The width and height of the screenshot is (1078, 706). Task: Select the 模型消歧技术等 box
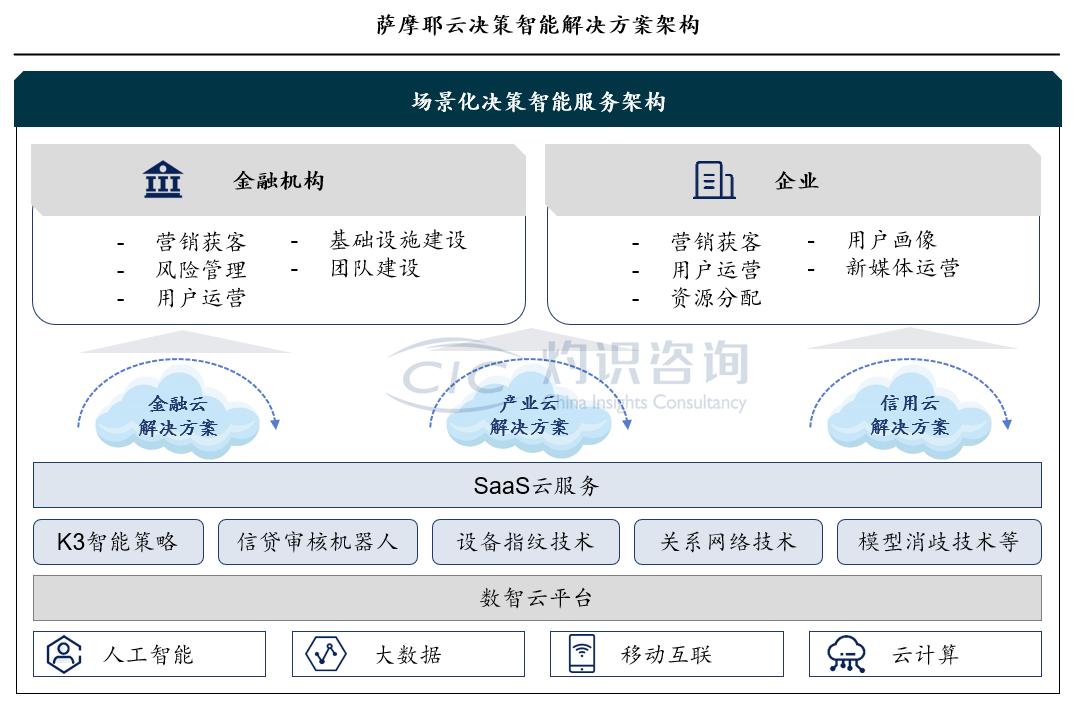[939, 542]
